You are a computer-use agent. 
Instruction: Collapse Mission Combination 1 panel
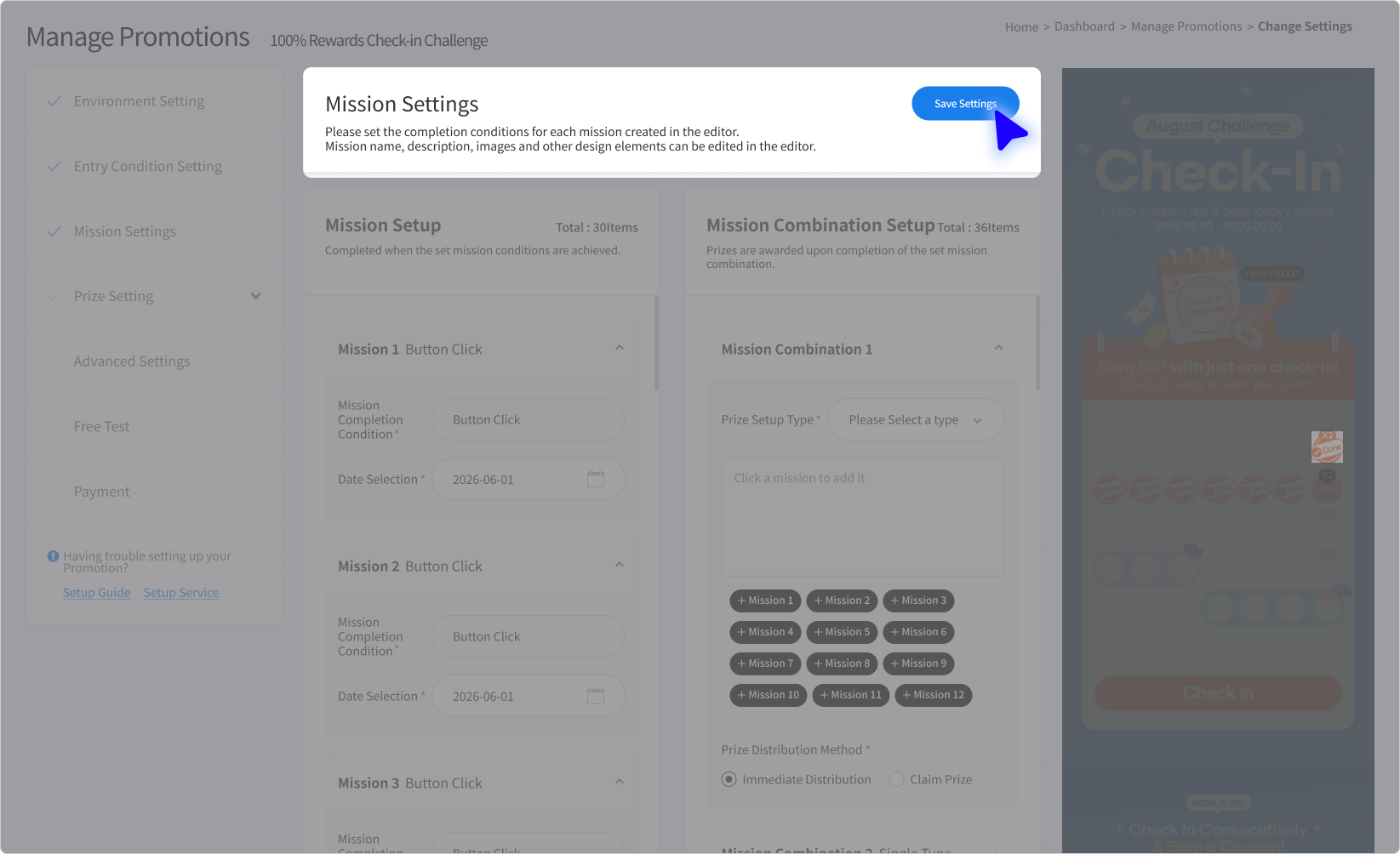coord(998,348)
